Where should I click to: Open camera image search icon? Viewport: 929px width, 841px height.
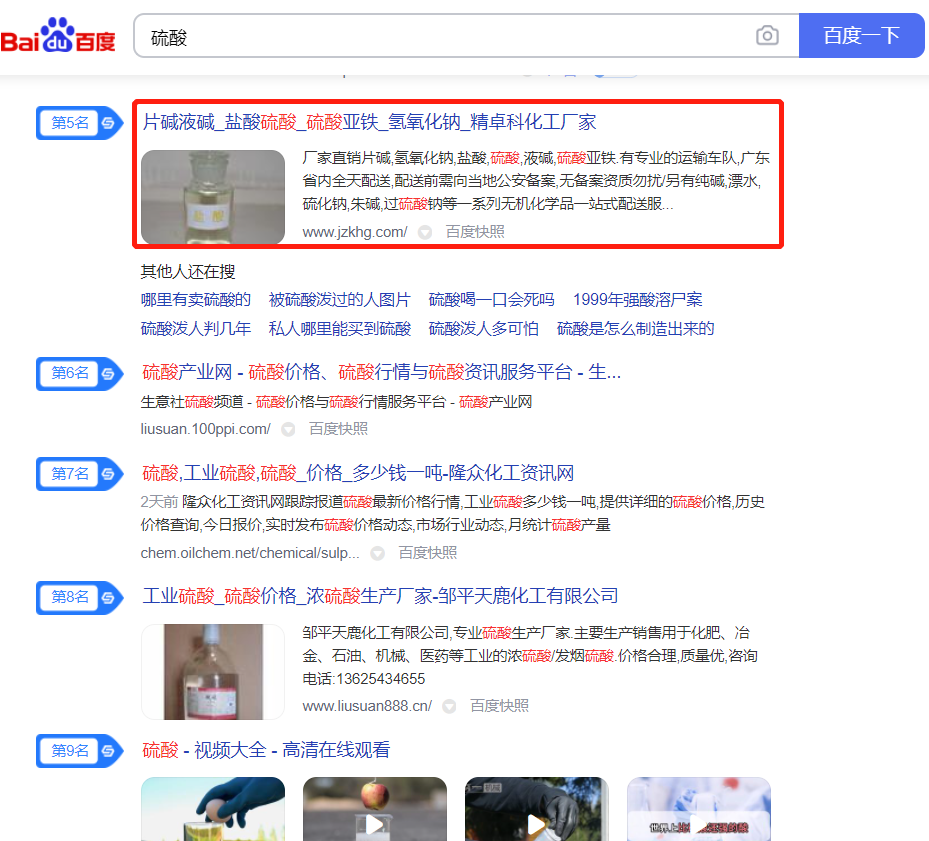tap(767, 36)
